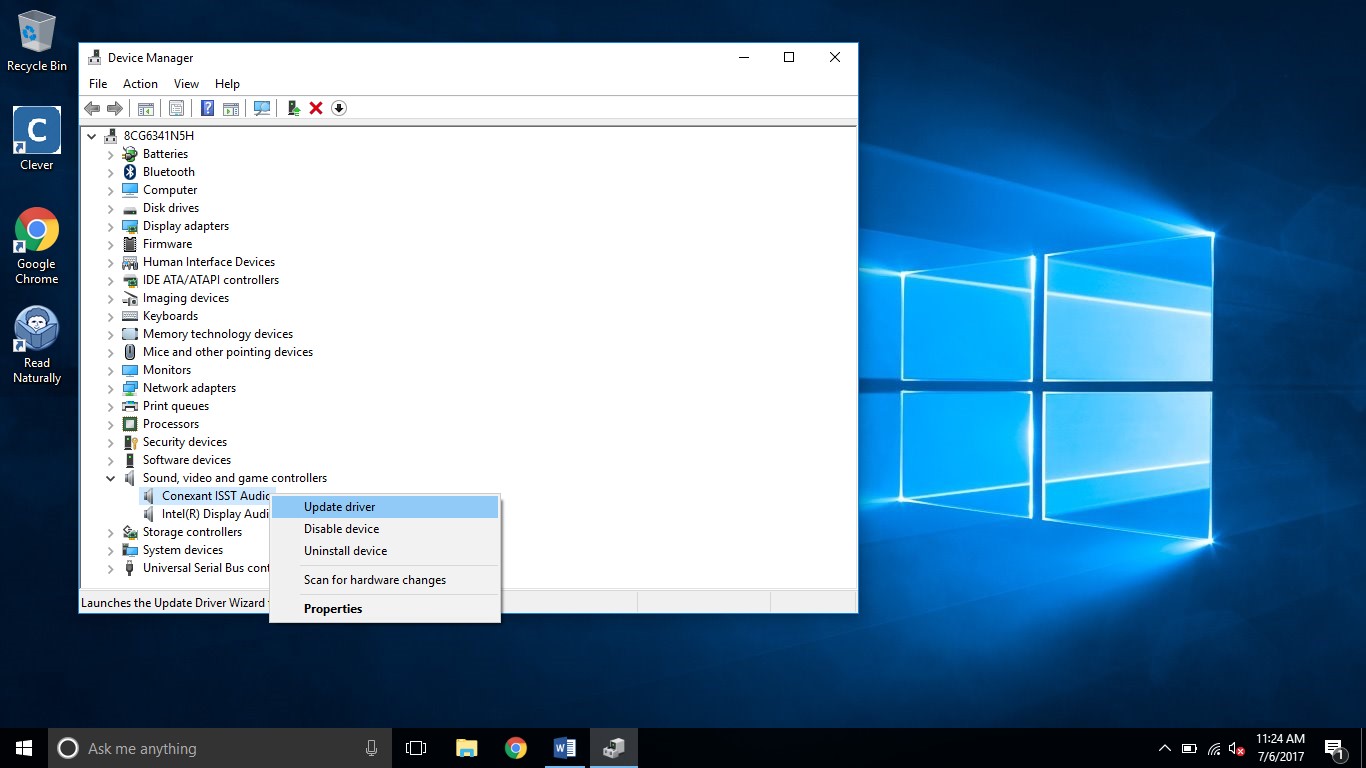Click Show/Hide Console Tree toolbar icon
Viewport: 1366px width, 768px height.
[146, 108]
